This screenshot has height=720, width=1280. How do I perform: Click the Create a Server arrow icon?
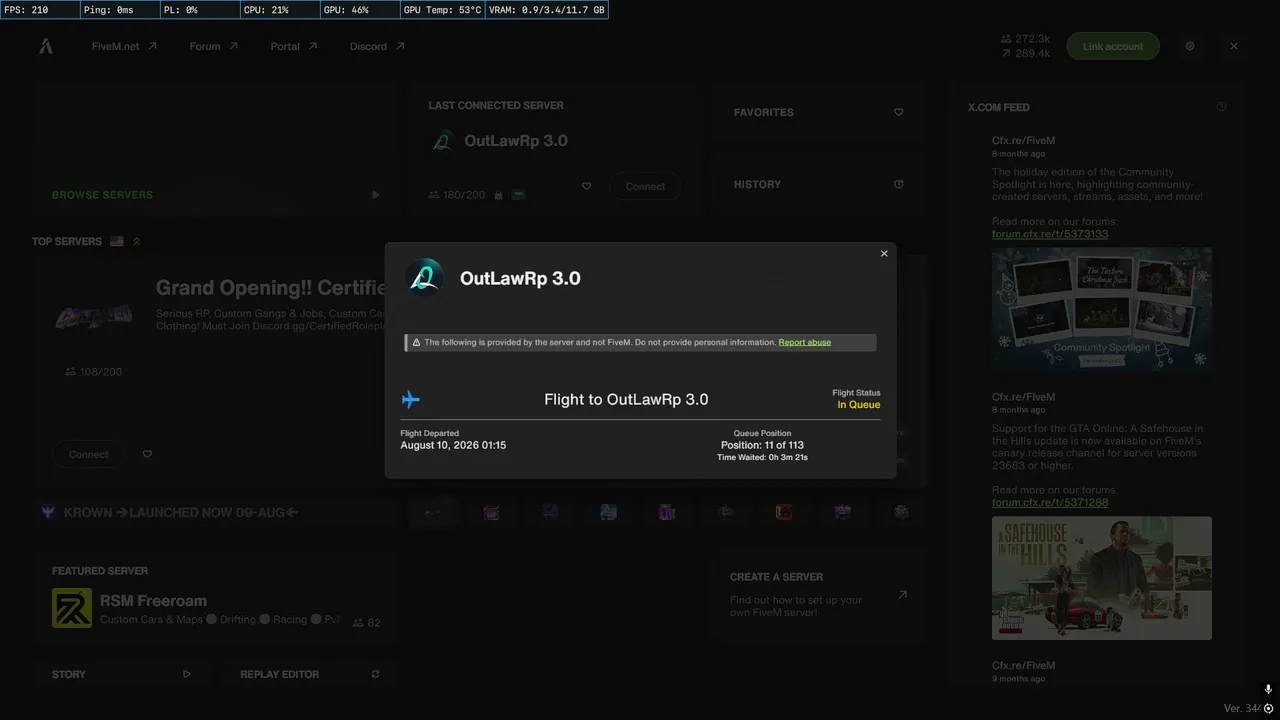coord(902,594)
